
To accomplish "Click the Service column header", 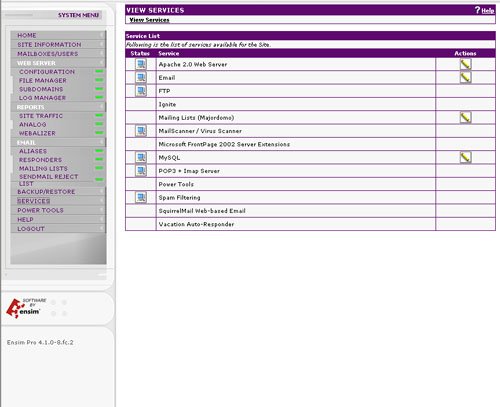I will tap(169, 54).
